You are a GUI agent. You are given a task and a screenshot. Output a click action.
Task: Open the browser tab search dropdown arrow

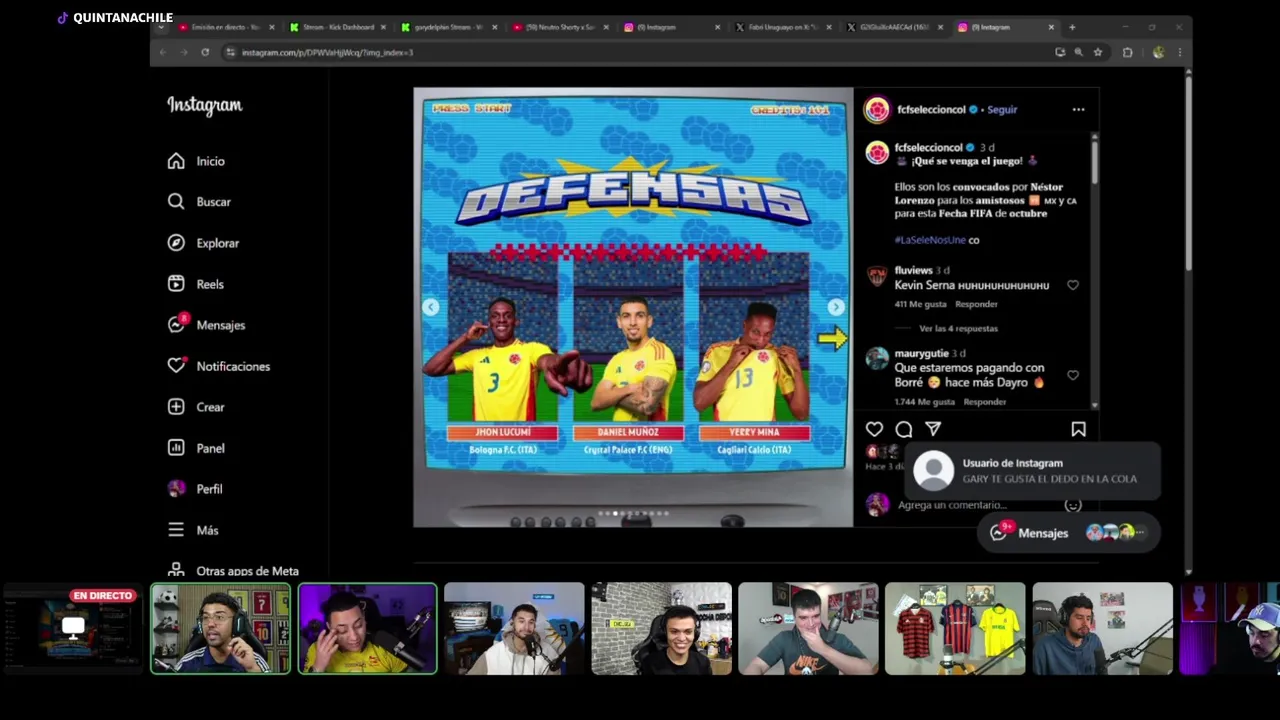(161, 27)
